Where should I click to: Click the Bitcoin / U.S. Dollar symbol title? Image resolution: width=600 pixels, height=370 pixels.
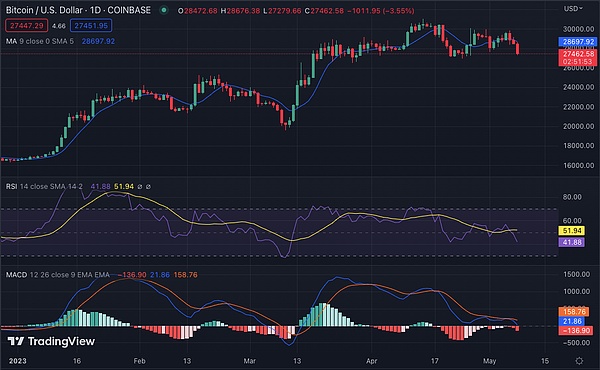pos(78,10)
